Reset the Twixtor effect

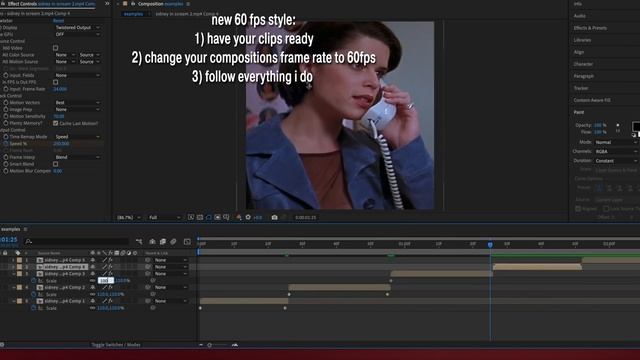coord(58,20)
